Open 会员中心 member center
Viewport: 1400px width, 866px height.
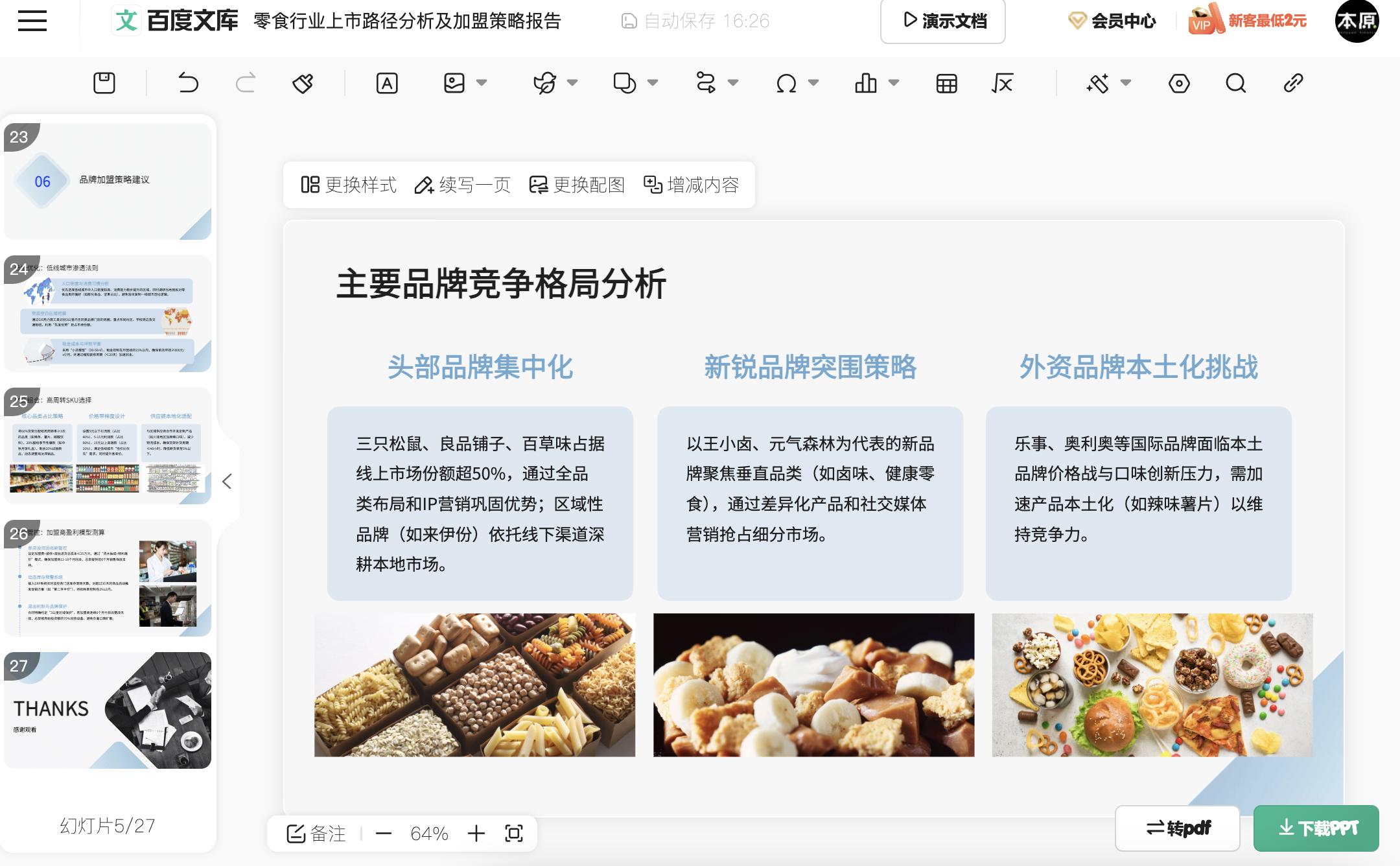tap(1112, 21)
